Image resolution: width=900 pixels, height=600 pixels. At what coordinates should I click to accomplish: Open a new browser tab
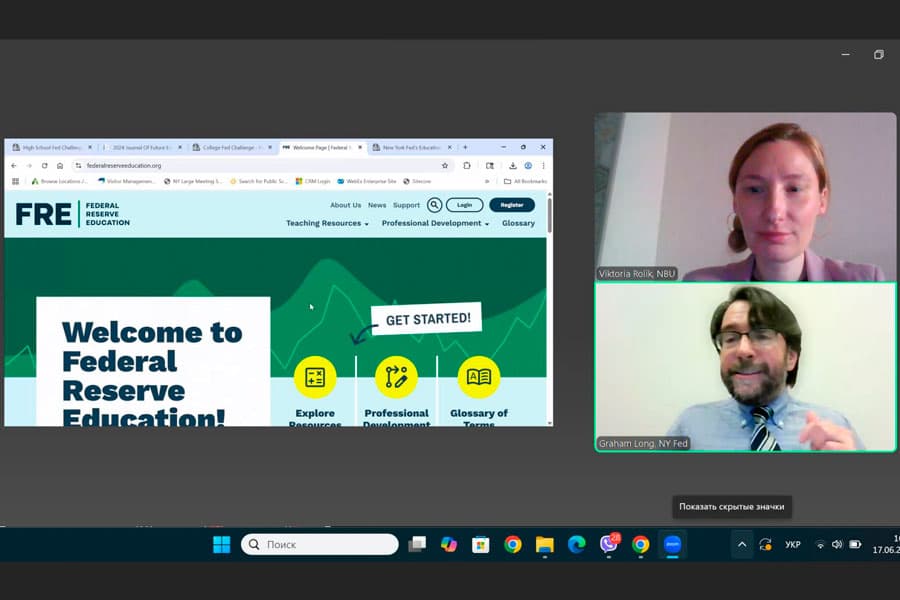(x=465, y=148)
